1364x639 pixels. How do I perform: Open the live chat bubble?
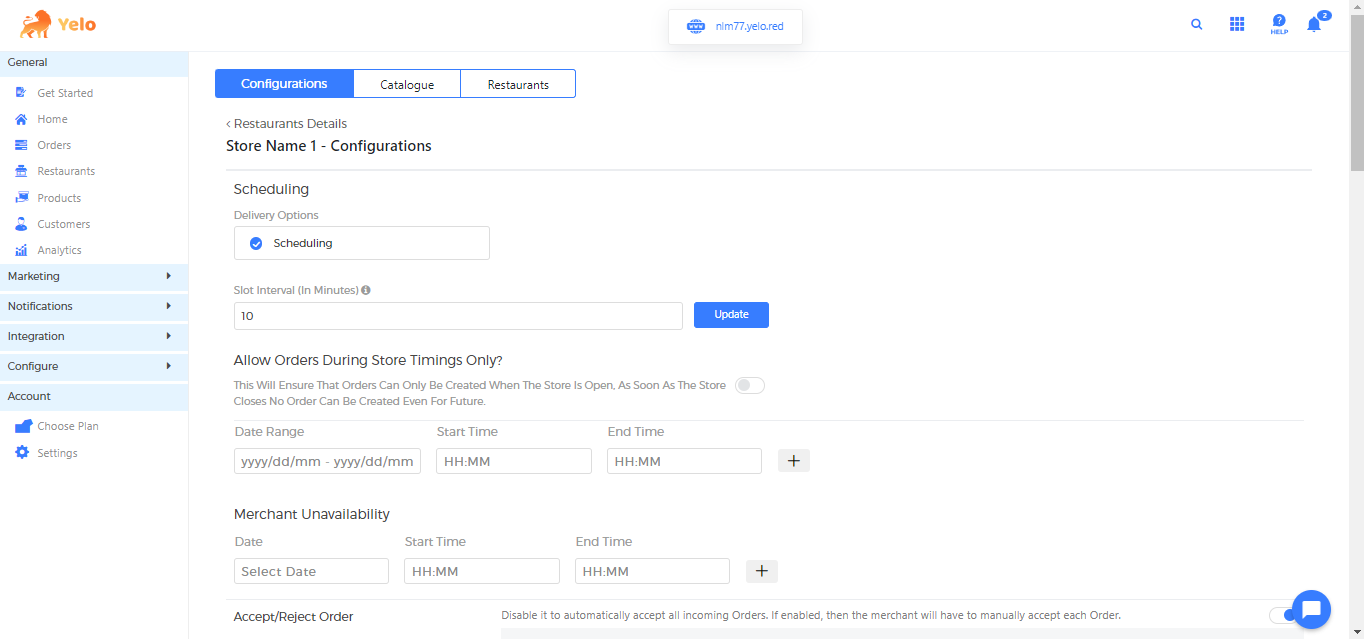tap(1311, 609)
